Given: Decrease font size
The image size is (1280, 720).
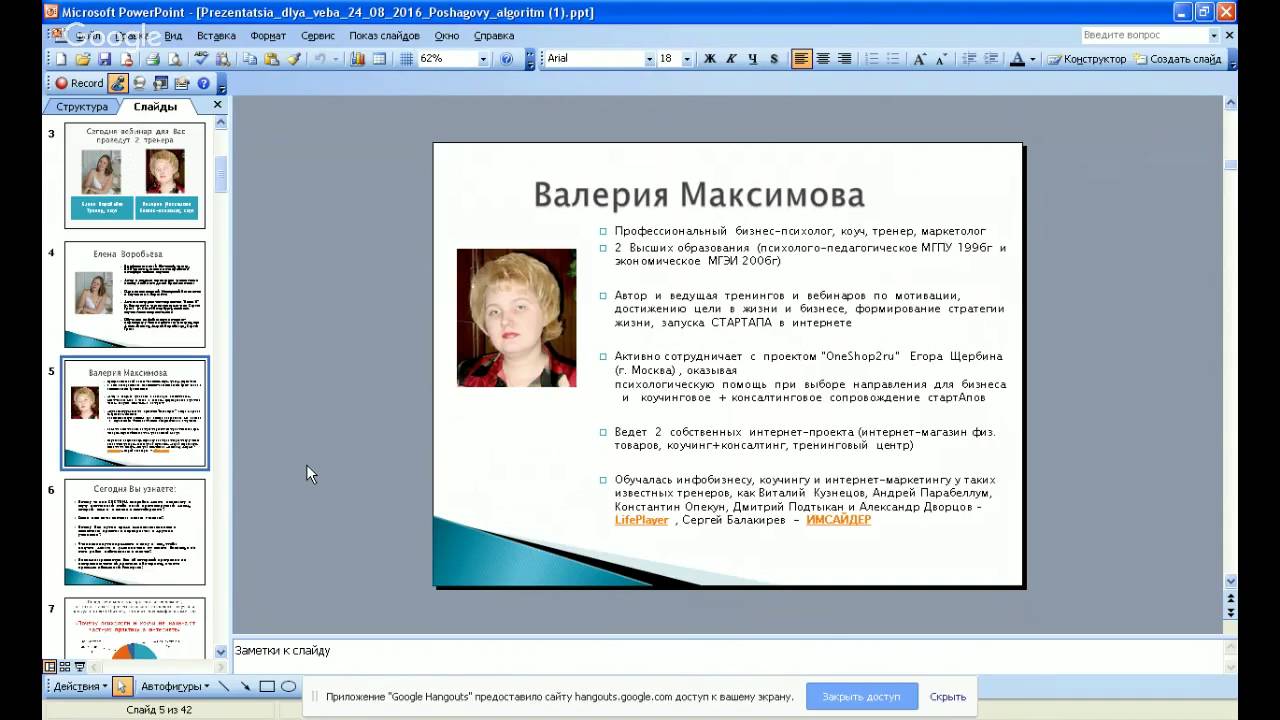Looking at the screenshot, I should pos(942,59).
